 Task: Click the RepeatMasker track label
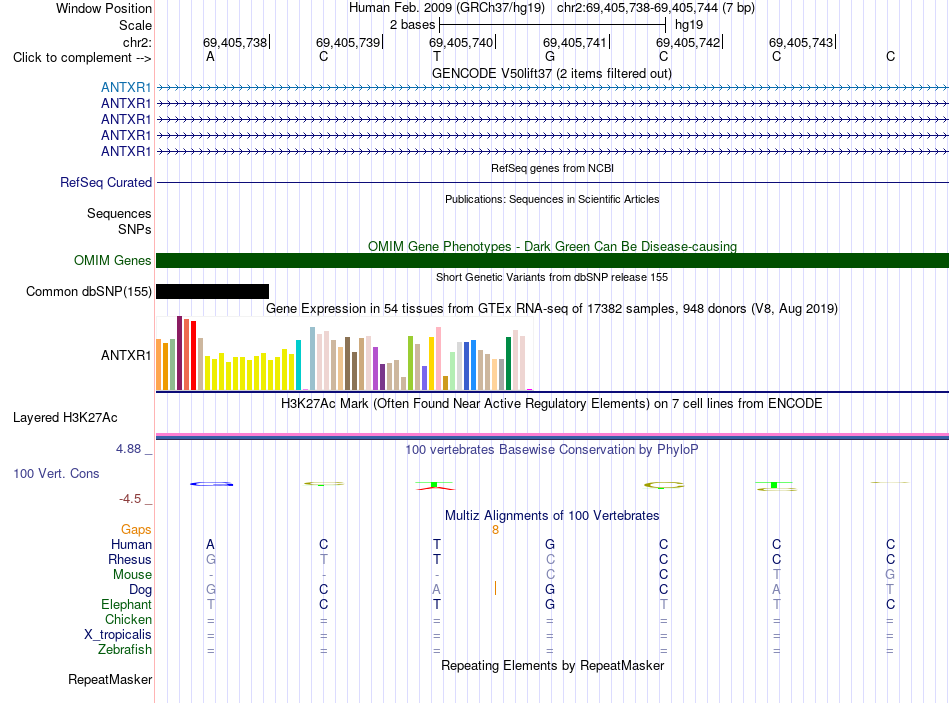[x=110, y=680]
